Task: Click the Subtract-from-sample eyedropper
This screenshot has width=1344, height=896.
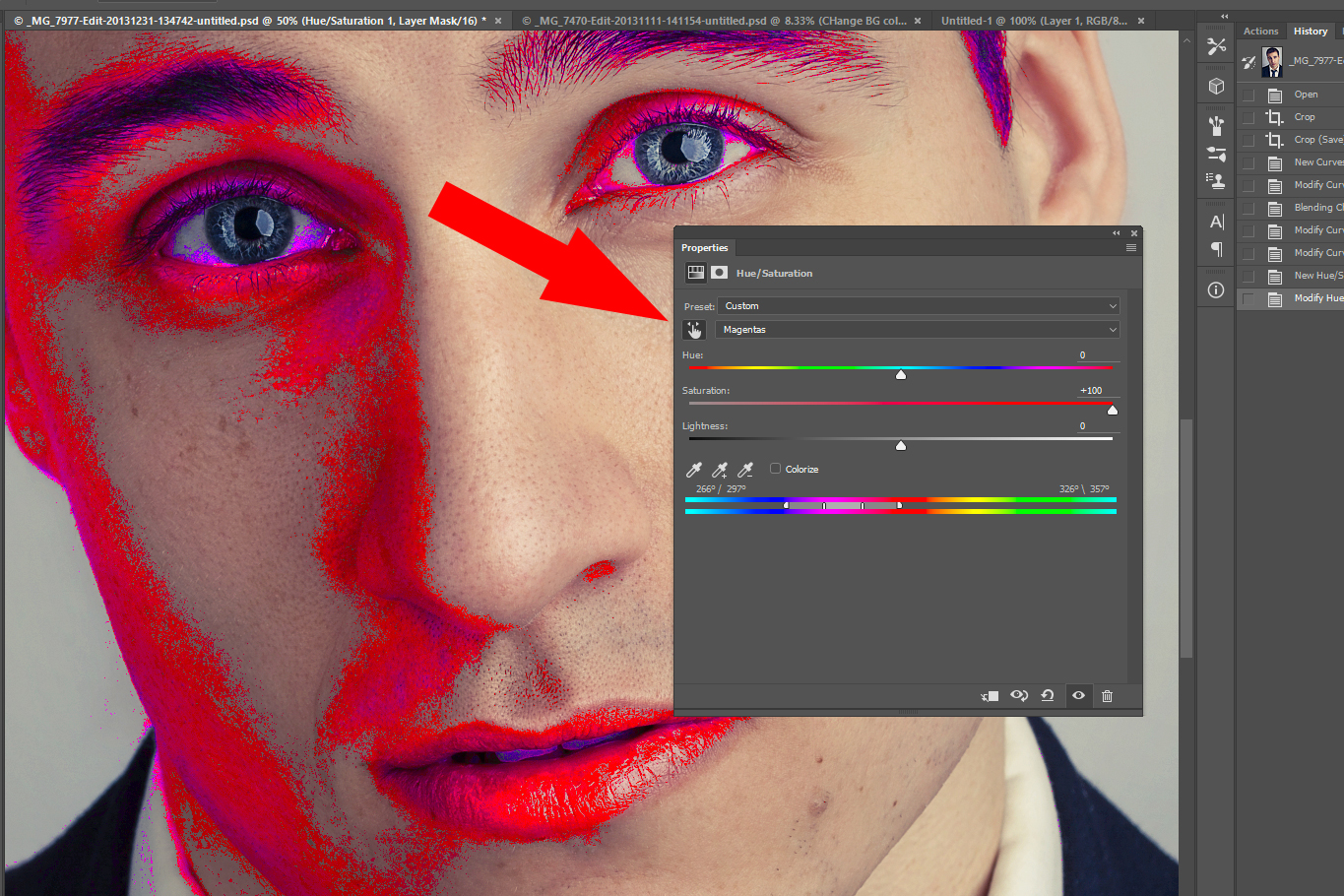Action: point(745,470)
